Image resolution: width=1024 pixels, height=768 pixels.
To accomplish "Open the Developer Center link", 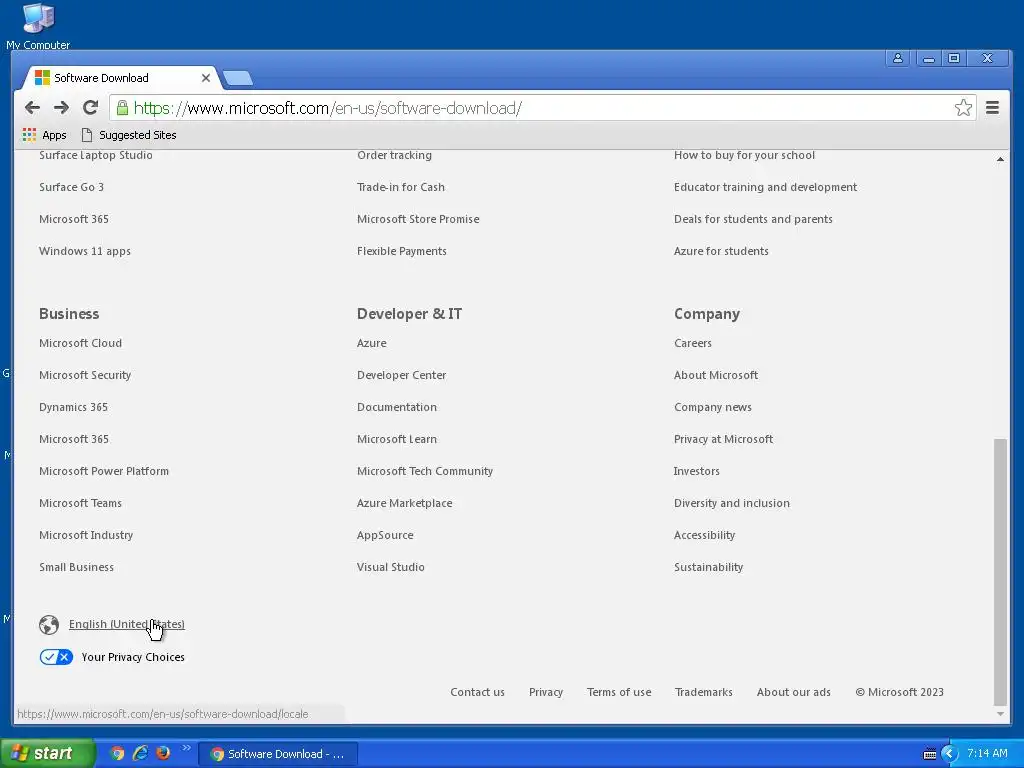I will pos(402,375).
